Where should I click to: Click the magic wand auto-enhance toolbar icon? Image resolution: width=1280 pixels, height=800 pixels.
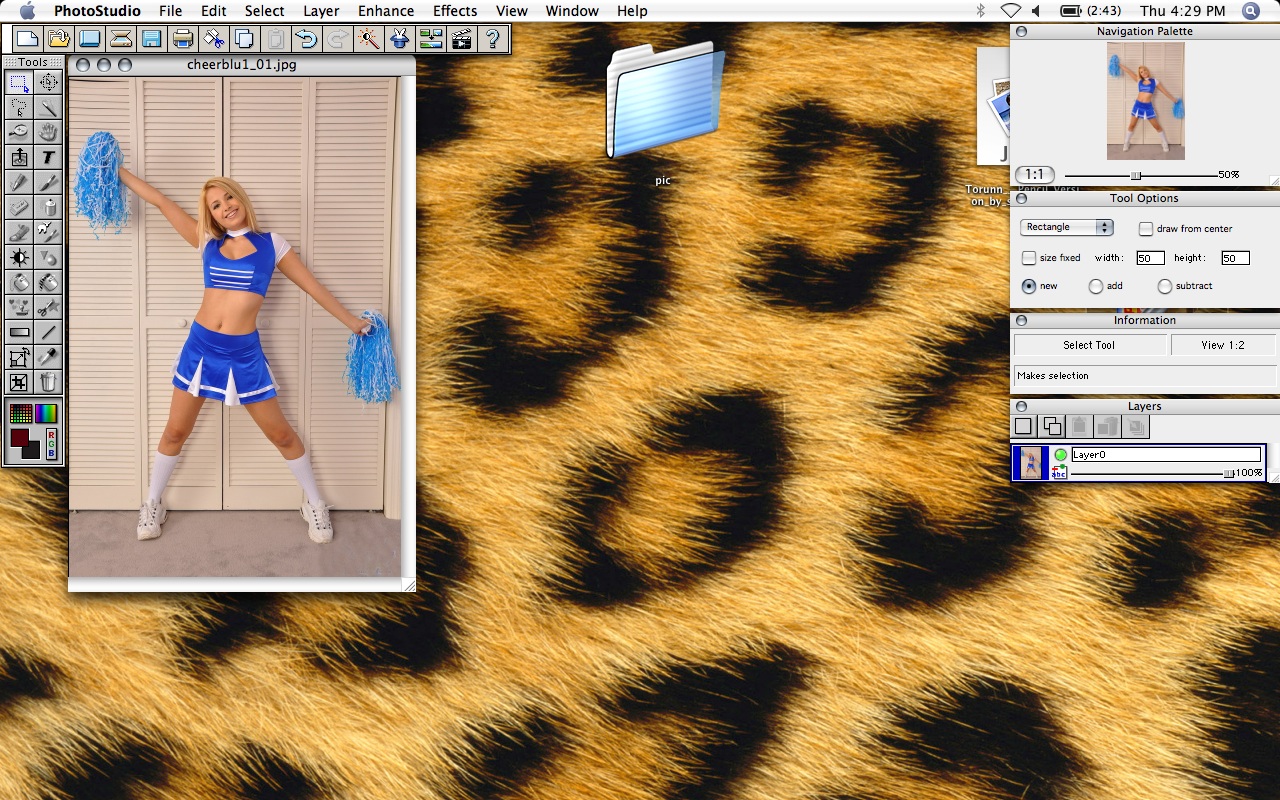click(x=368, y=39)
